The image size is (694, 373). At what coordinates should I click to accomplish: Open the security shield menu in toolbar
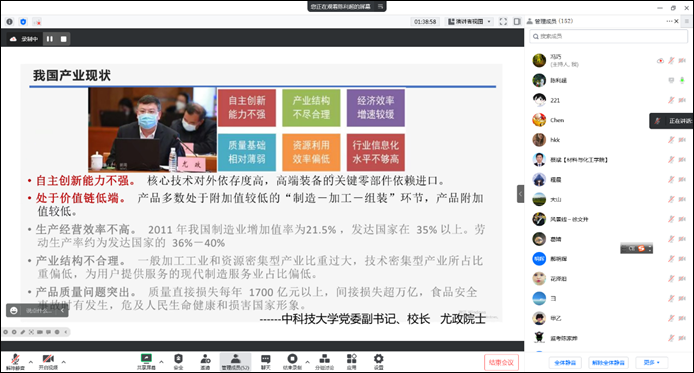tap(178, 361)
